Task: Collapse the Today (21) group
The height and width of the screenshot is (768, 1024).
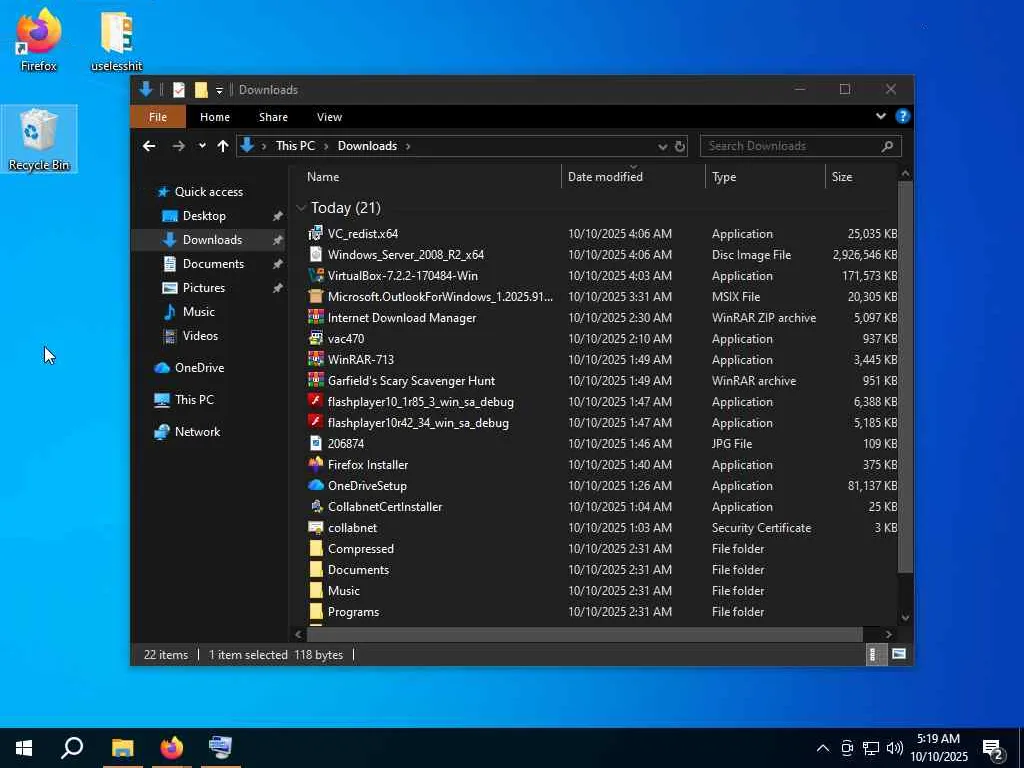Action: pos(301,208)
